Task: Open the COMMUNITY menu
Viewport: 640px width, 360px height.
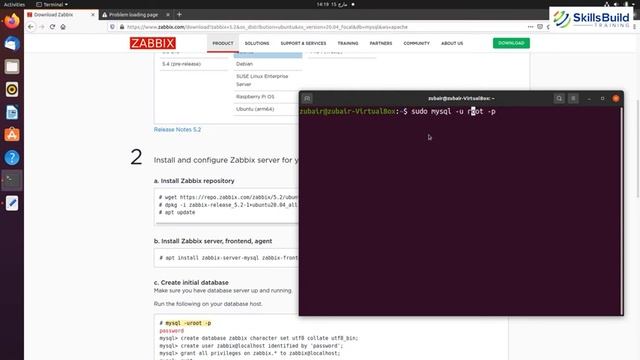Action: 416,43
